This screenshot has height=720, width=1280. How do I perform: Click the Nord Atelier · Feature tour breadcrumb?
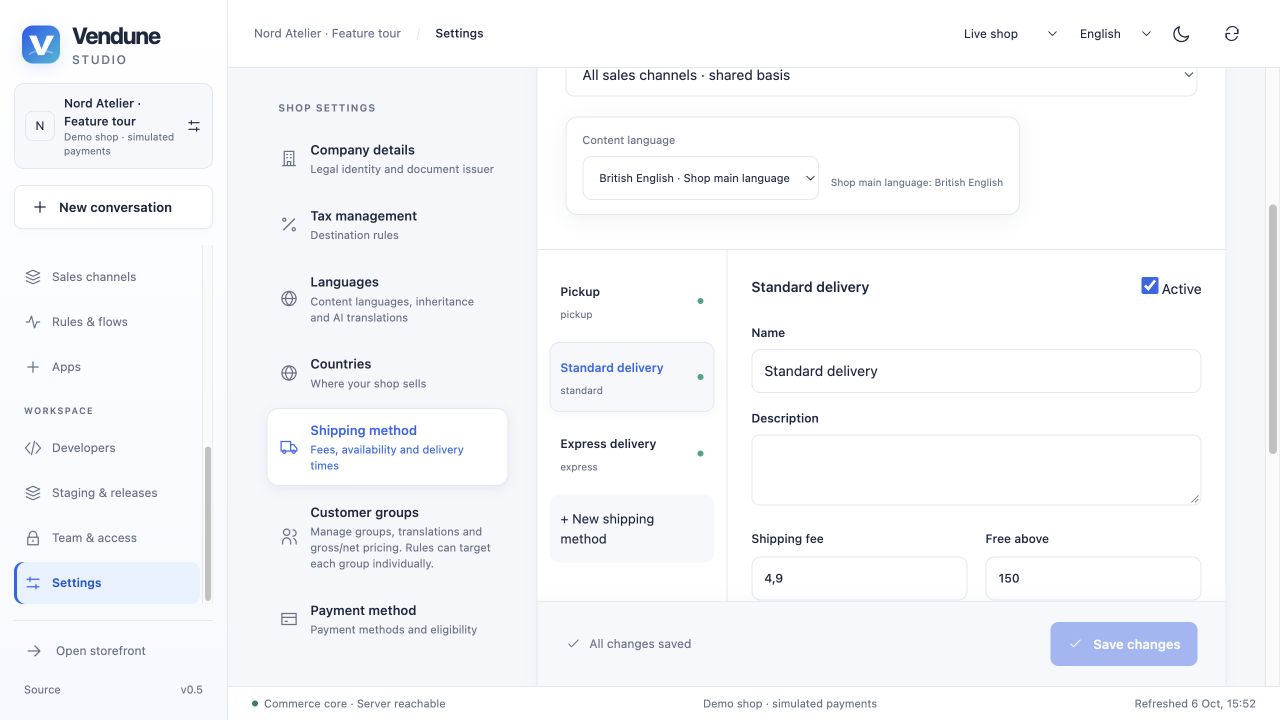pos(327,34)
